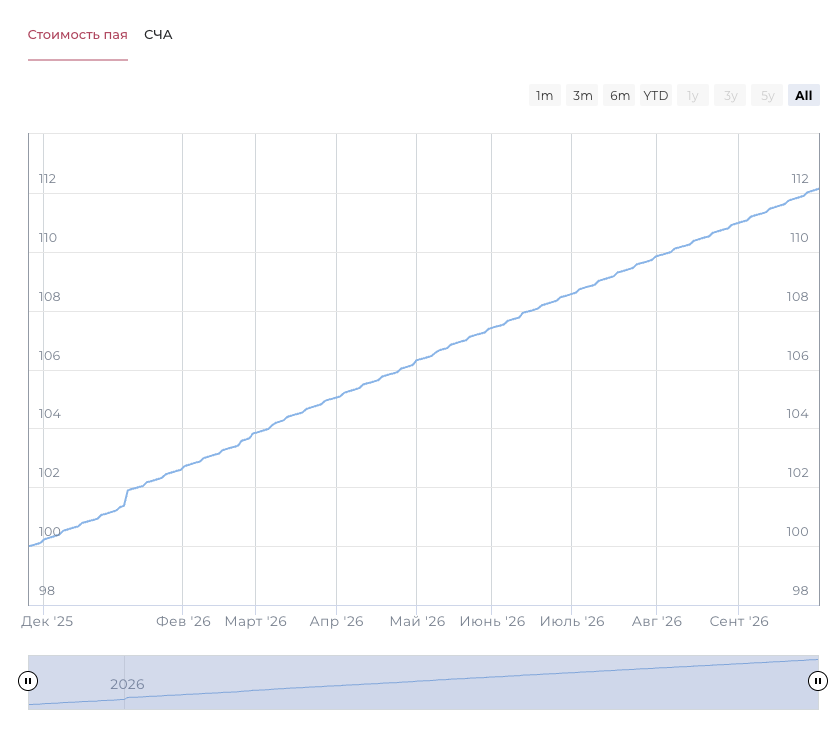Set chart range to 6m

(x=619, y=95)
